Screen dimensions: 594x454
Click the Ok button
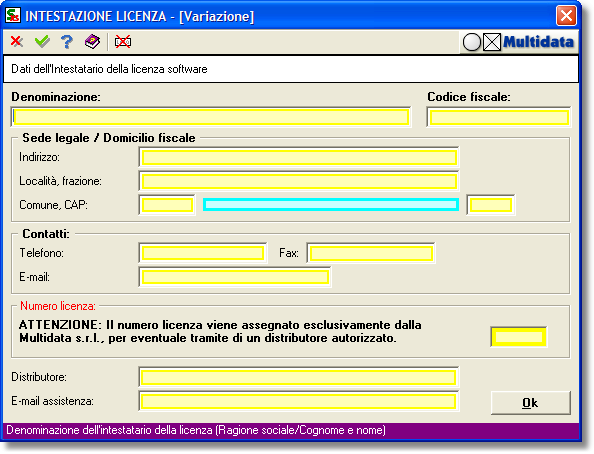click(x=530, y=402)
